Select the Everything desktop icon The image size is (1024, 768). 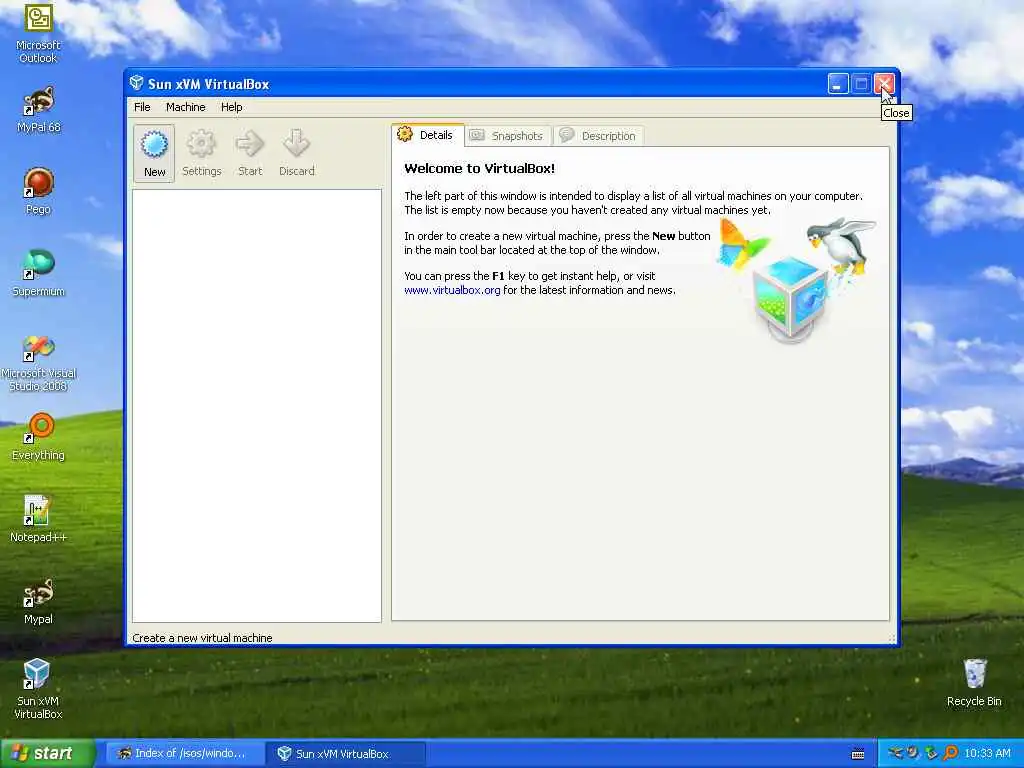38,437
